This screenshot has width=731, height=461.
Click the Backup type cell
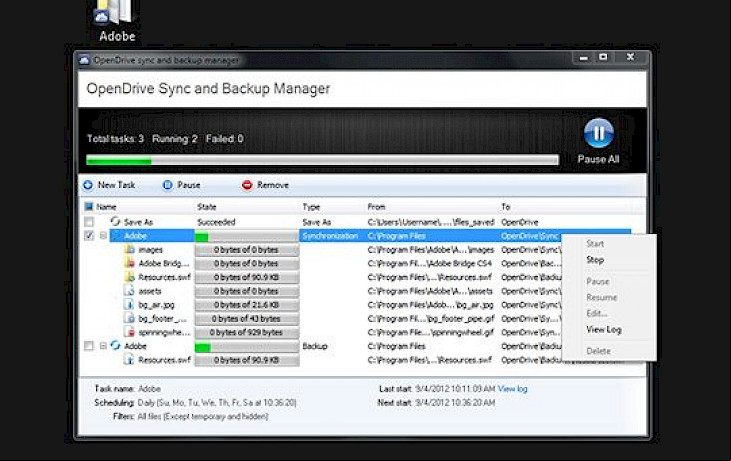click(315, 346)
